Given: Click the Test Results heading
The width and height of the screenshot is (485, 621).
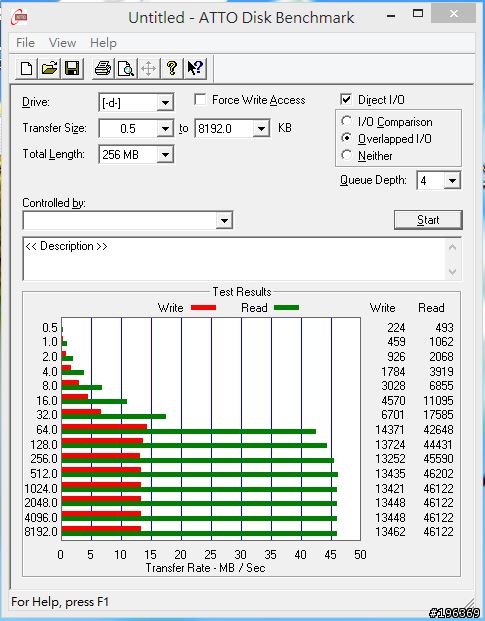Looking at the screenshot, I should click(x=242, y=292).
